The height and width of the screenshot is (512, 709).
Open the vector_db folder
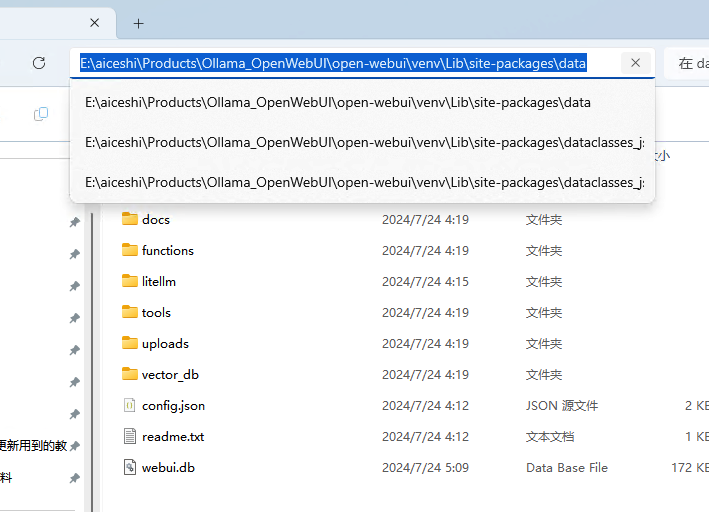(x=170, y=375)
